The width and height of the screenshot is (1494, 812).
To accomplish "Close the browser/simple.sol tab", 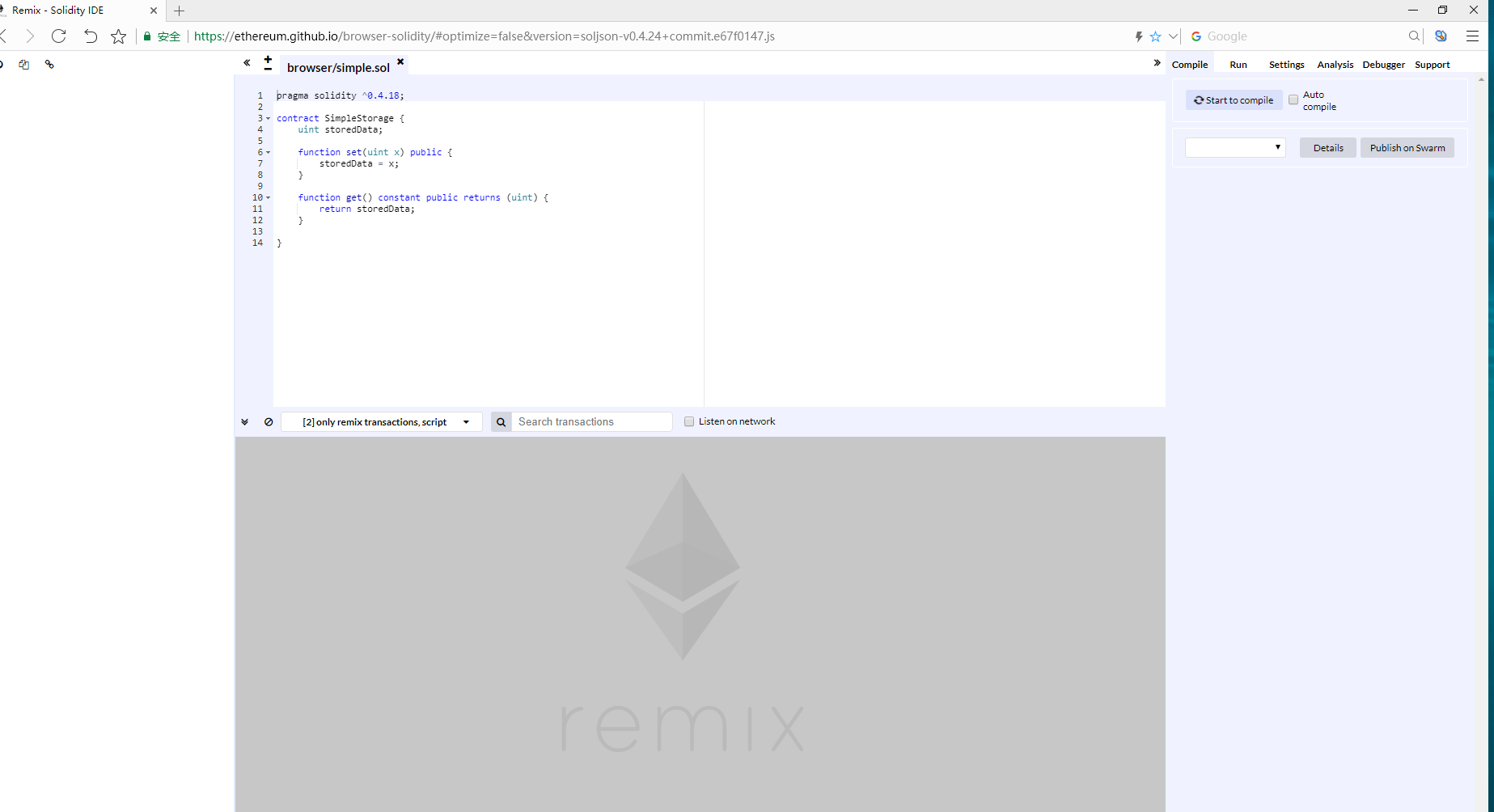I will tap(400, 61).
